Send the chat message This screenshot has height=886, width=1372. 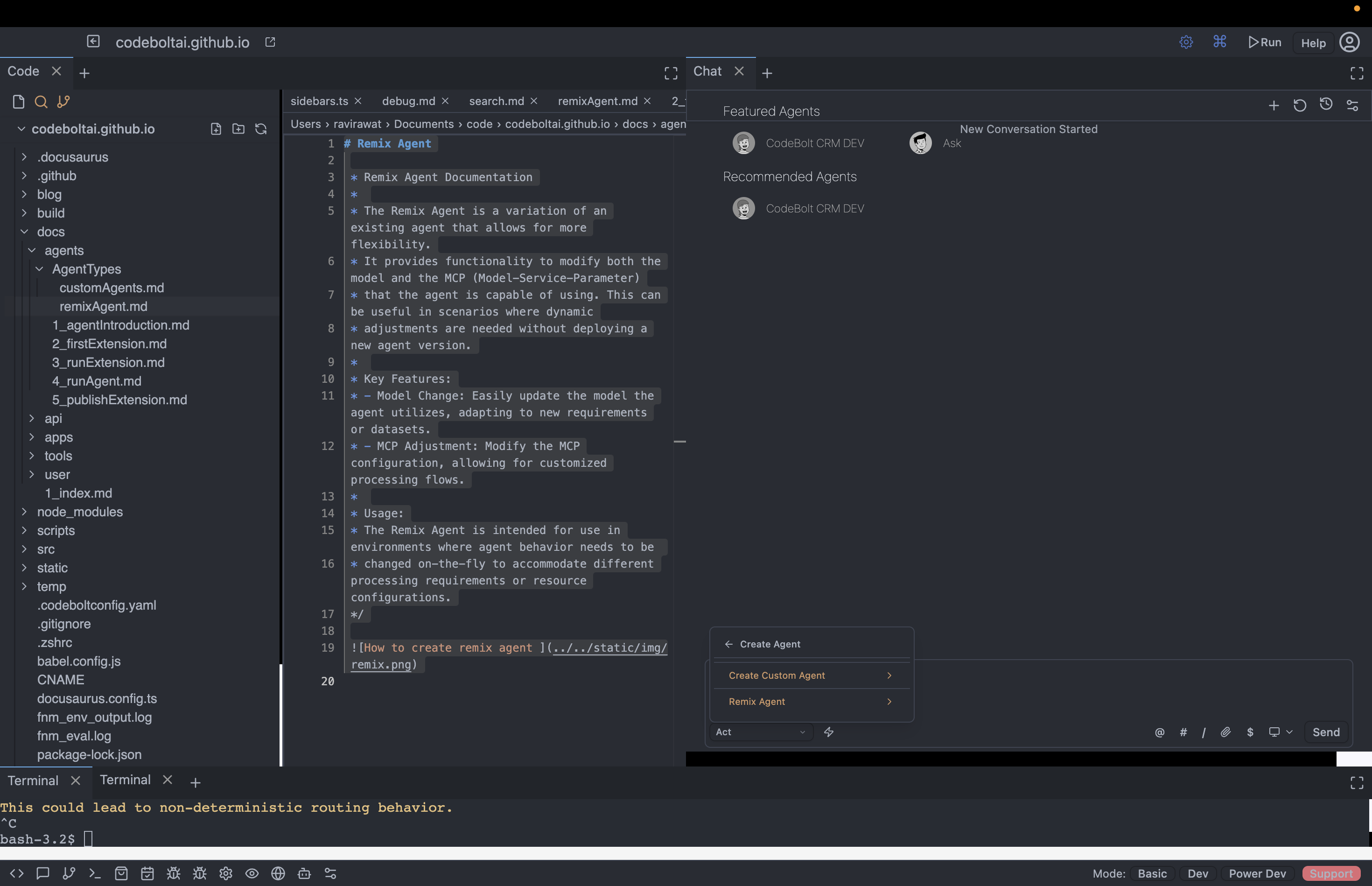click(1326, 732)
